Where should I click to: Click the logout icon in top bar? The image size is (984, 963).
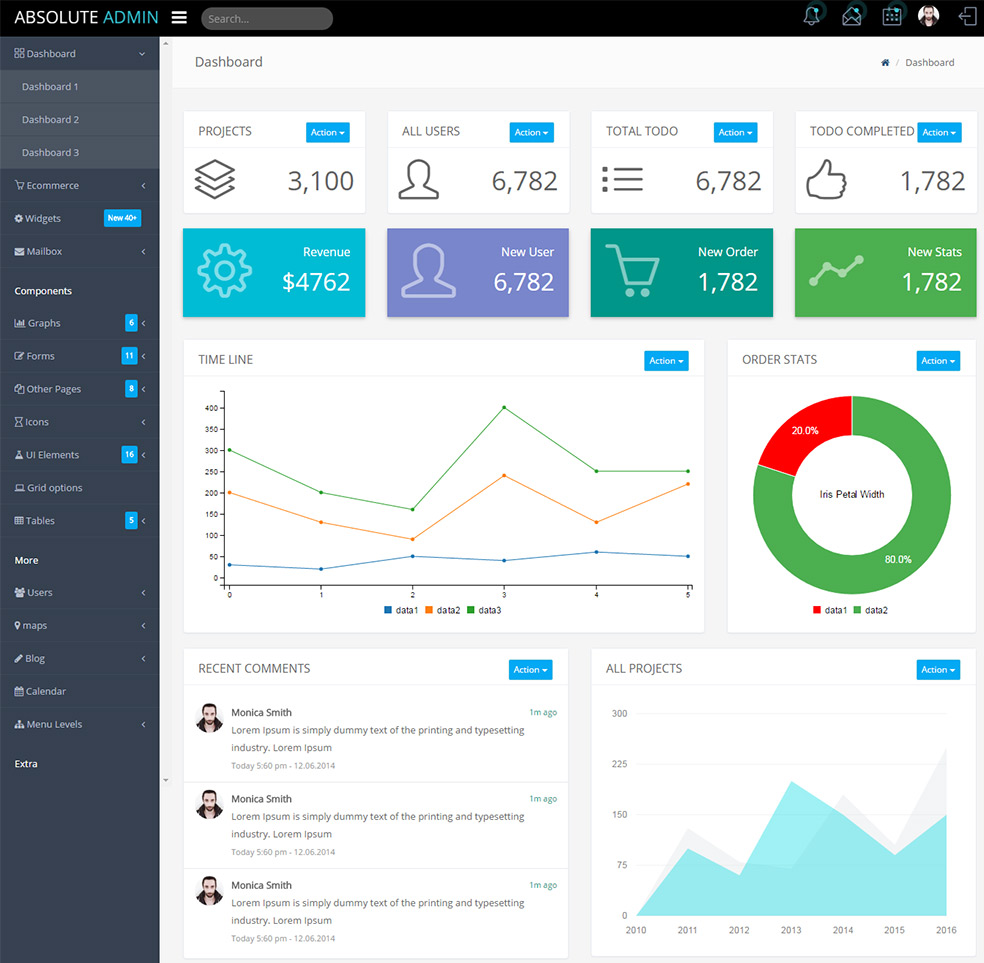click(x=965, y=15)
